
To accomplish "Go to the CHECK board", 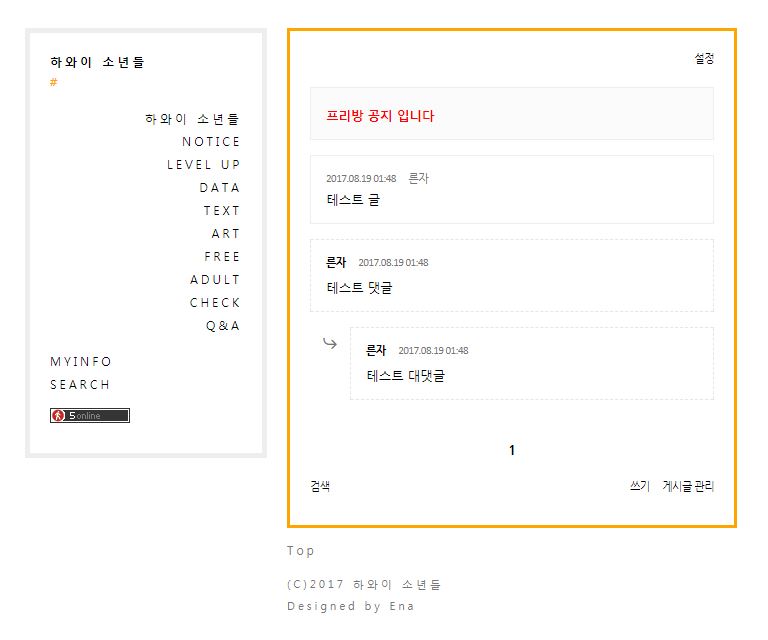I will (215, 303).
